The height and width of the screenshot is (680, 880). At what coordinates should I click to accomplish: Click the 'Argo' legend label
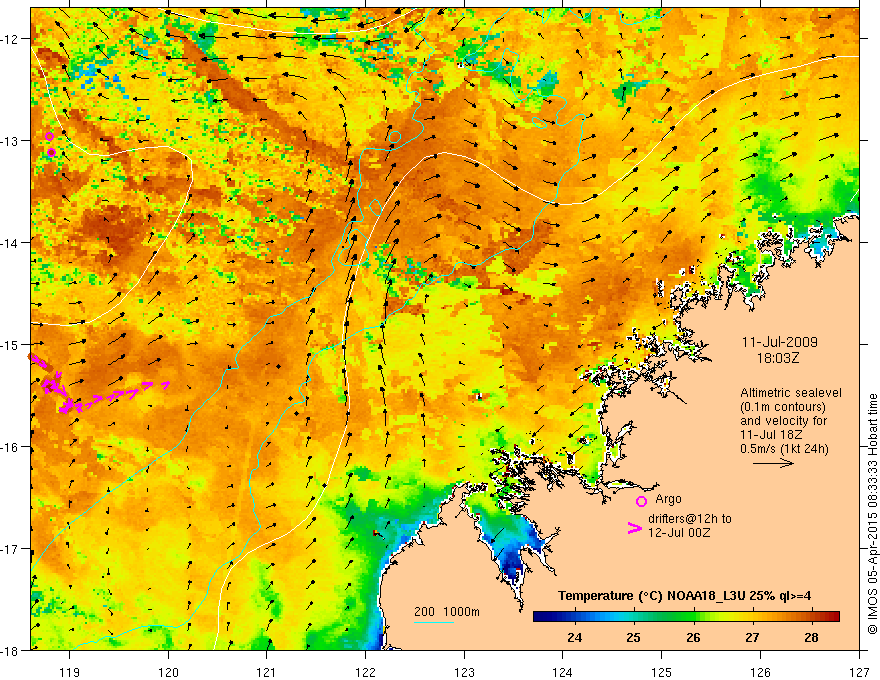click(x=668, y=499)
